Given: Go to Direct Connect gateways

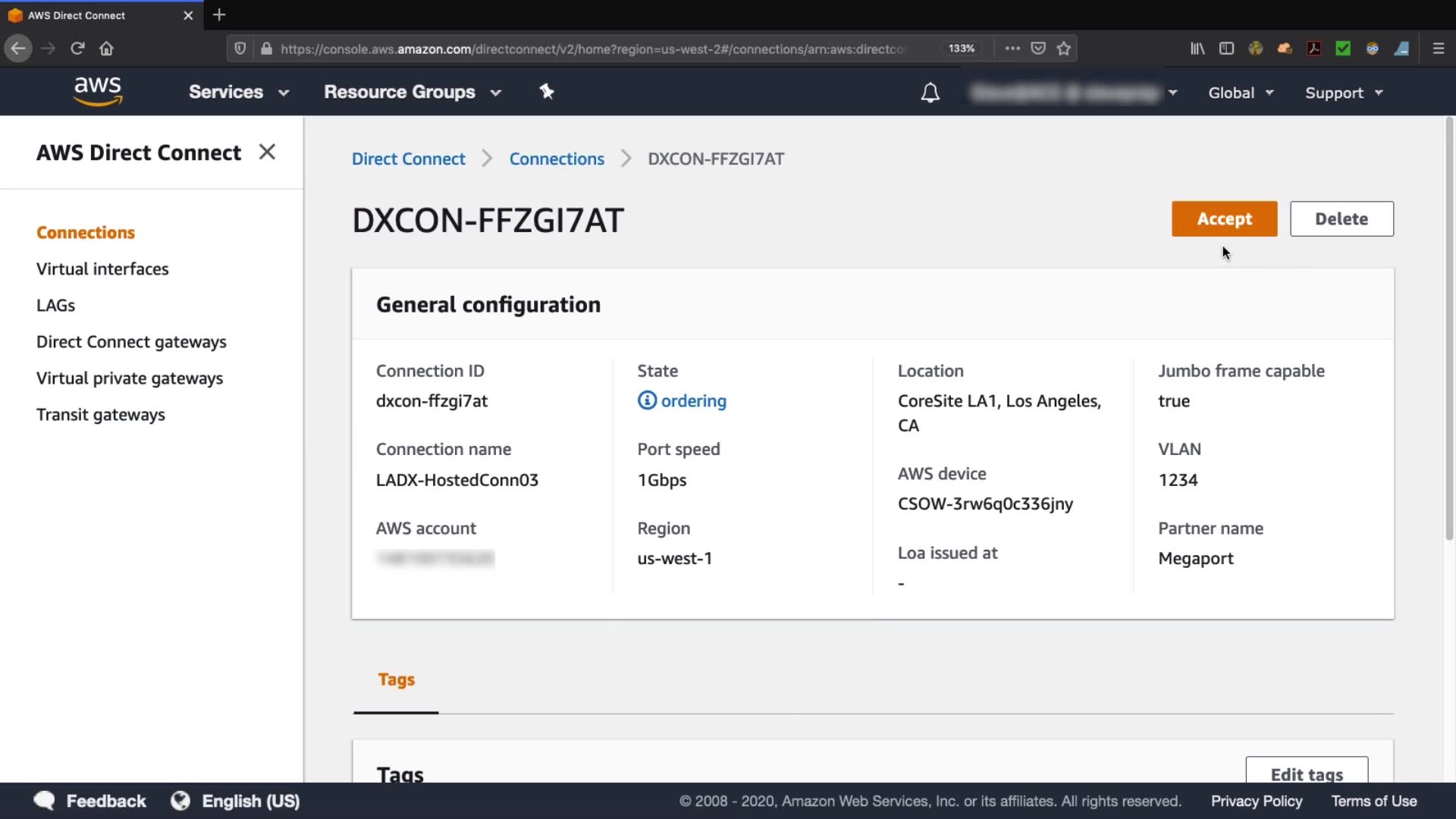Looking at the screenshot, I should tap(131, 342).
